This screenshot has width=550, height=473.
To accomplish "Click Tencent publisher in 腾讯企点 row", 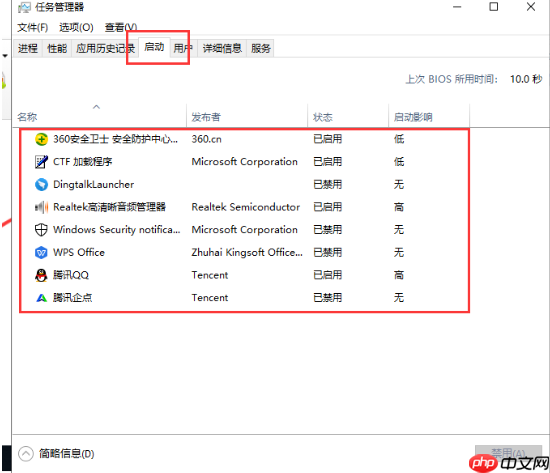I will pos(210,298).
